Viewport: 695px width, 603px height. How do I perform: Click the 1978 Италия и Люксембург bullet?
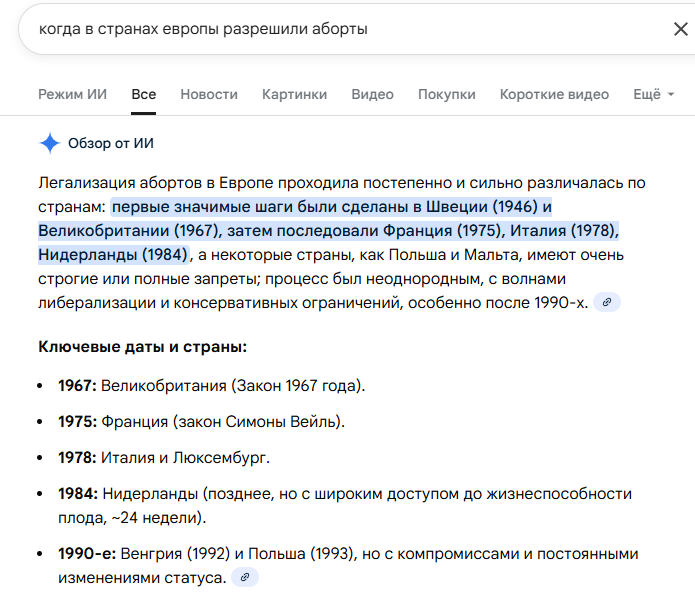tap(164, 457)
